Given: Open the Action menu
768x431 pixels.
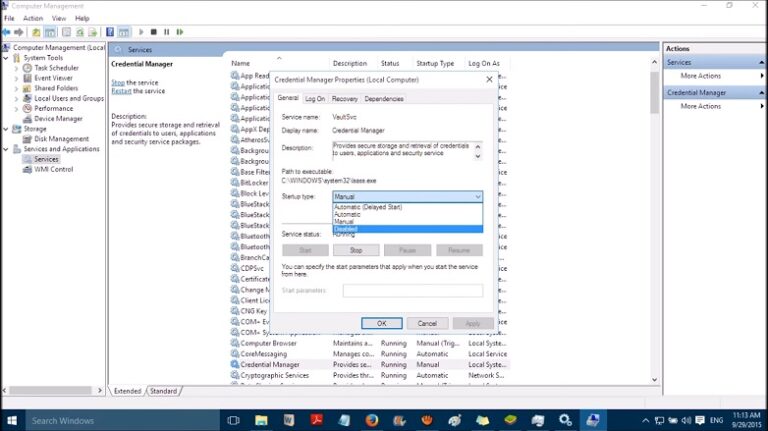Looking at the screenshot, I should coord(33,18).
